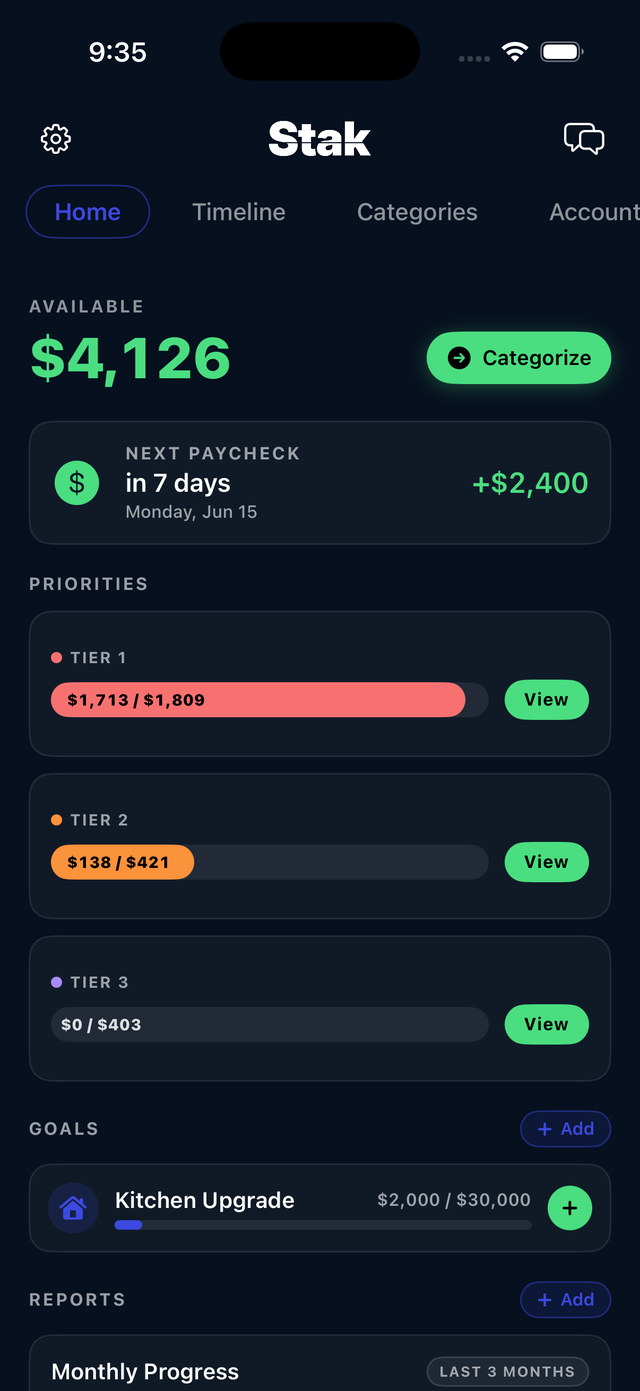Switch to the Timeline tab
The height and width of the screenshot is (1391, 640).
tap(239, 212)
